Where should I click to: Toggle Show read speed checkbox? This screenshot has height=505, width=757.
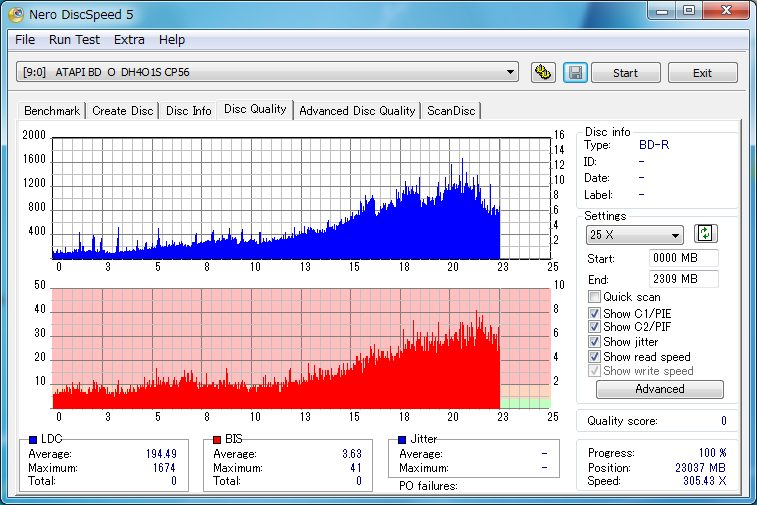tap(594, 357)
